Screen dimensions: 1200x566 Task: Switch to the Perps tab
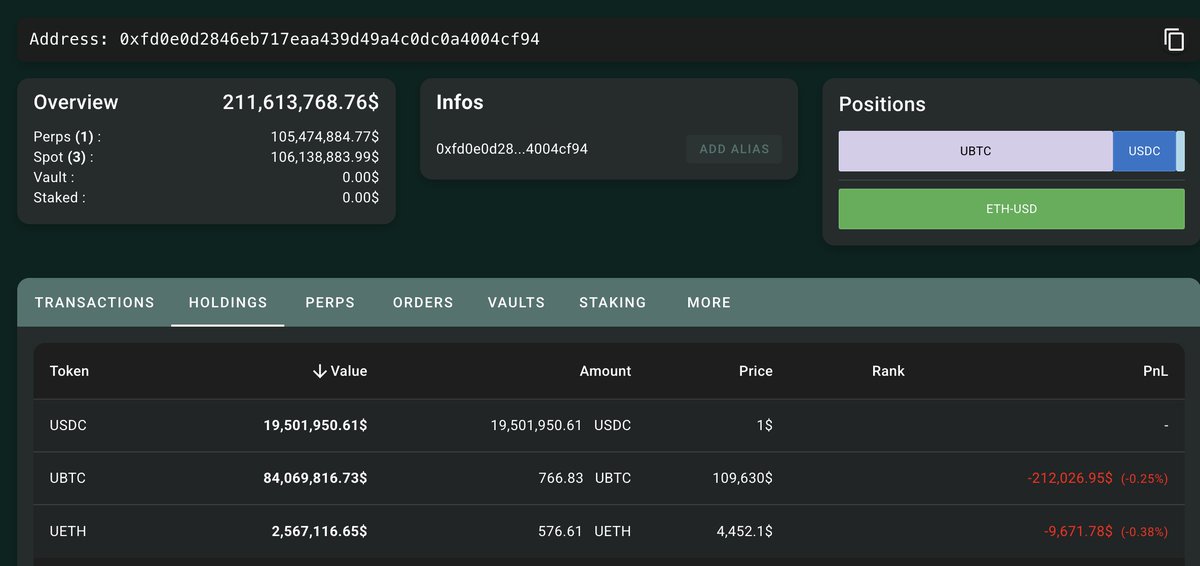point(330,302)
